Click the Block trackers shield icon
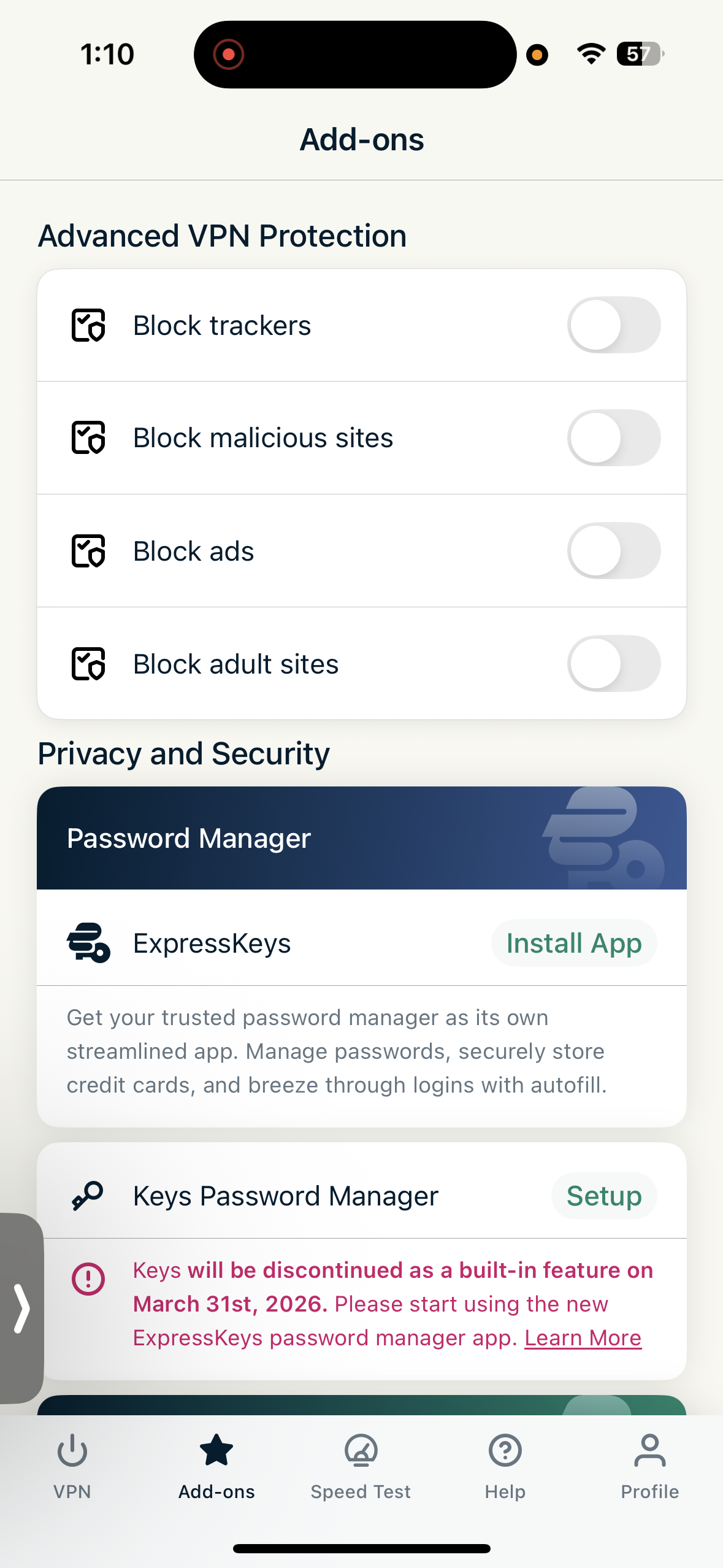Screen dimensions: 723x1568 point(89,326)
